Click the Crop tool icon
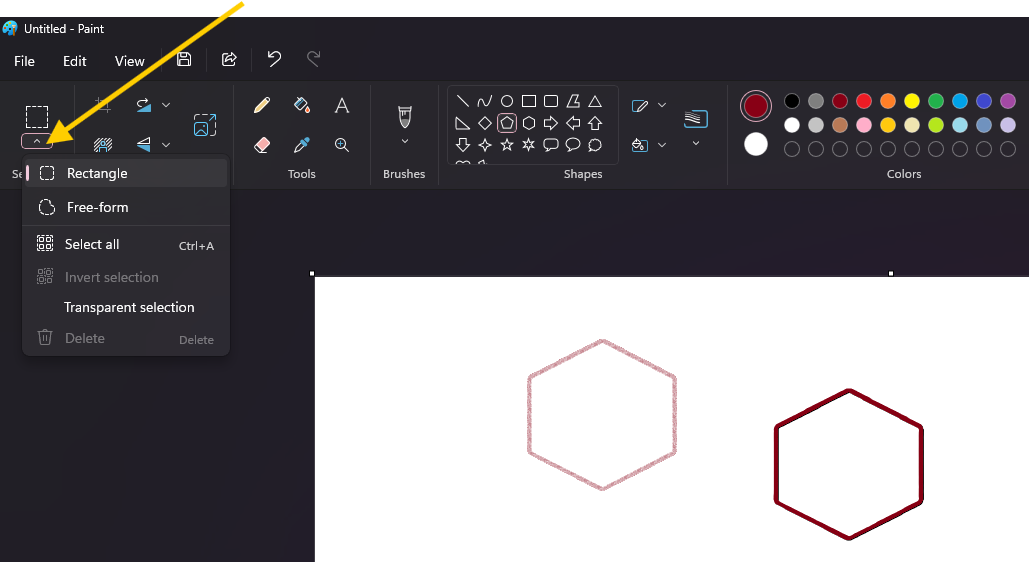The image size is (1029, 562). click(102, 104)
